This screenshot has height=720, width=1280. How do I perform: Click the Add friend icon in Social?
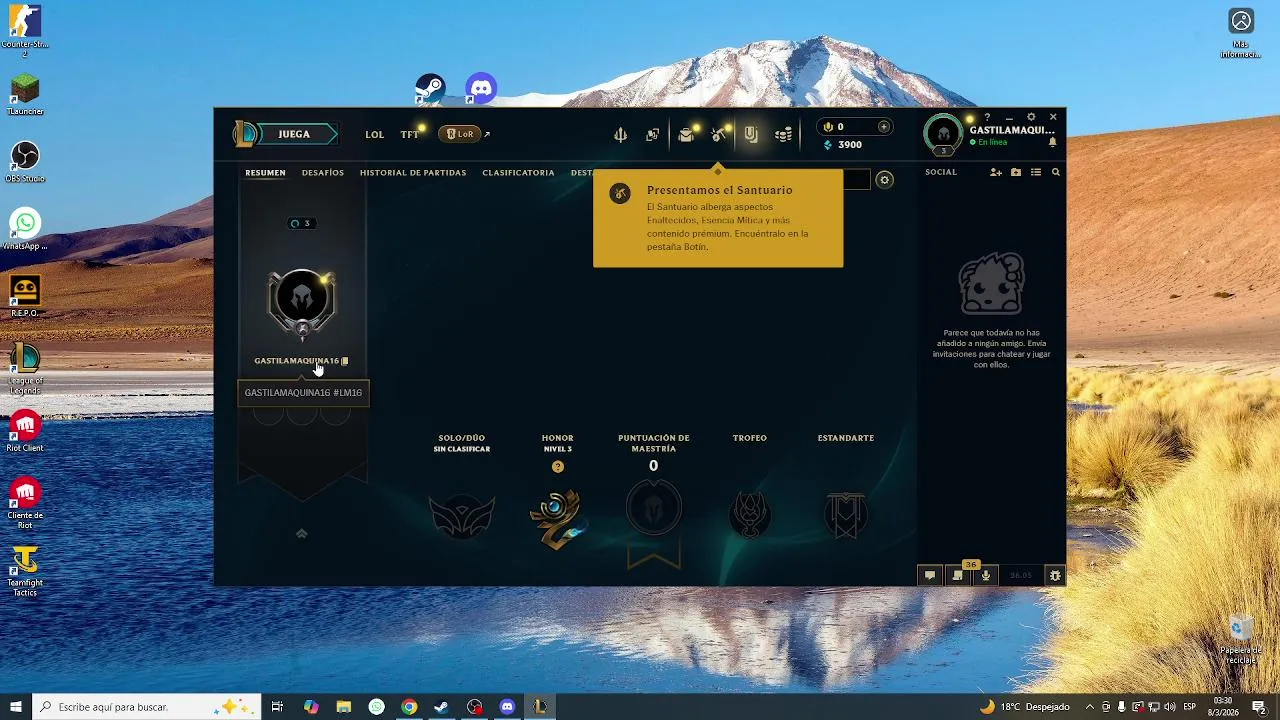pos(996,173)
